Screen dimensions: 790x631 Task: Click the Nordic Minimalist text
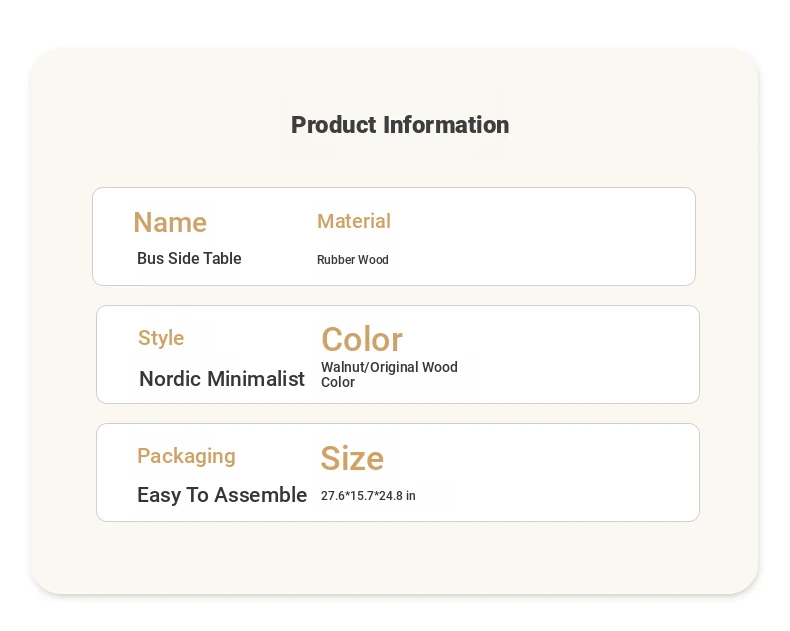[222, 378]
